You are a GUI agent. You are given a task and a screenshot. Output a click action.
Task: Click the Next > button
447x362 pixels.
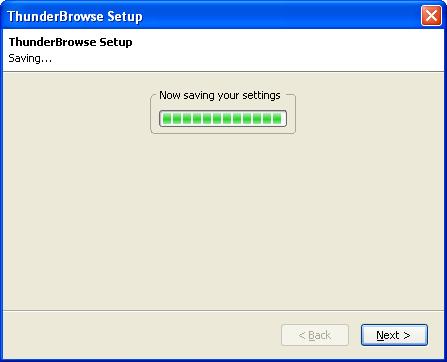[394, 335]
